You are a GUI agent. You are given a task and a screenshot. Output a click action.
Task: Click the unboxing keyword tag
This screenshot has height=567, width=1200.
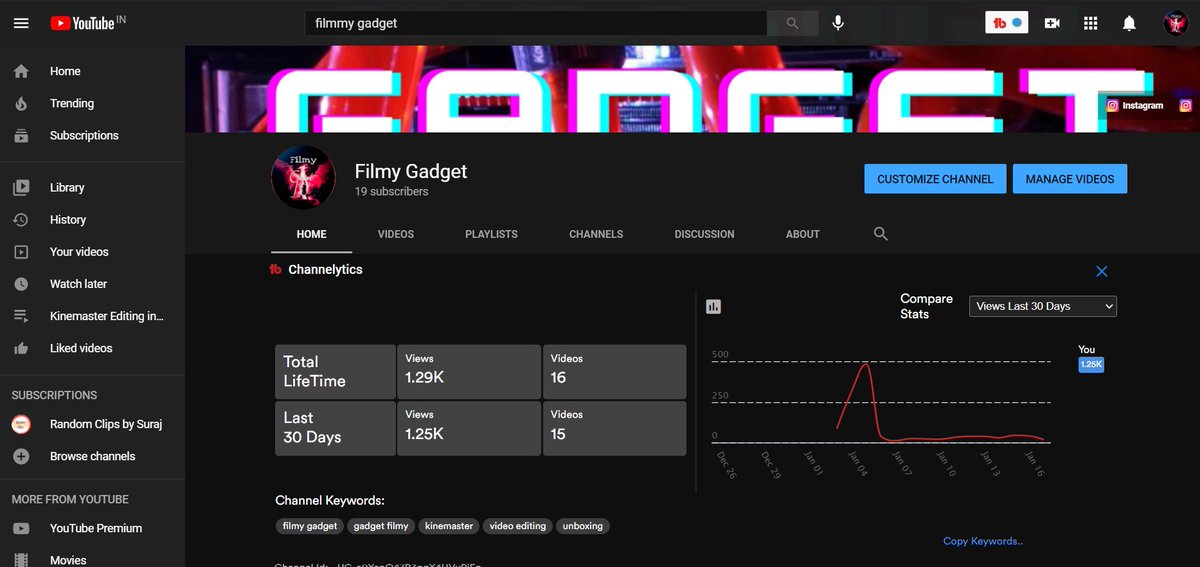tap(583, 526)
